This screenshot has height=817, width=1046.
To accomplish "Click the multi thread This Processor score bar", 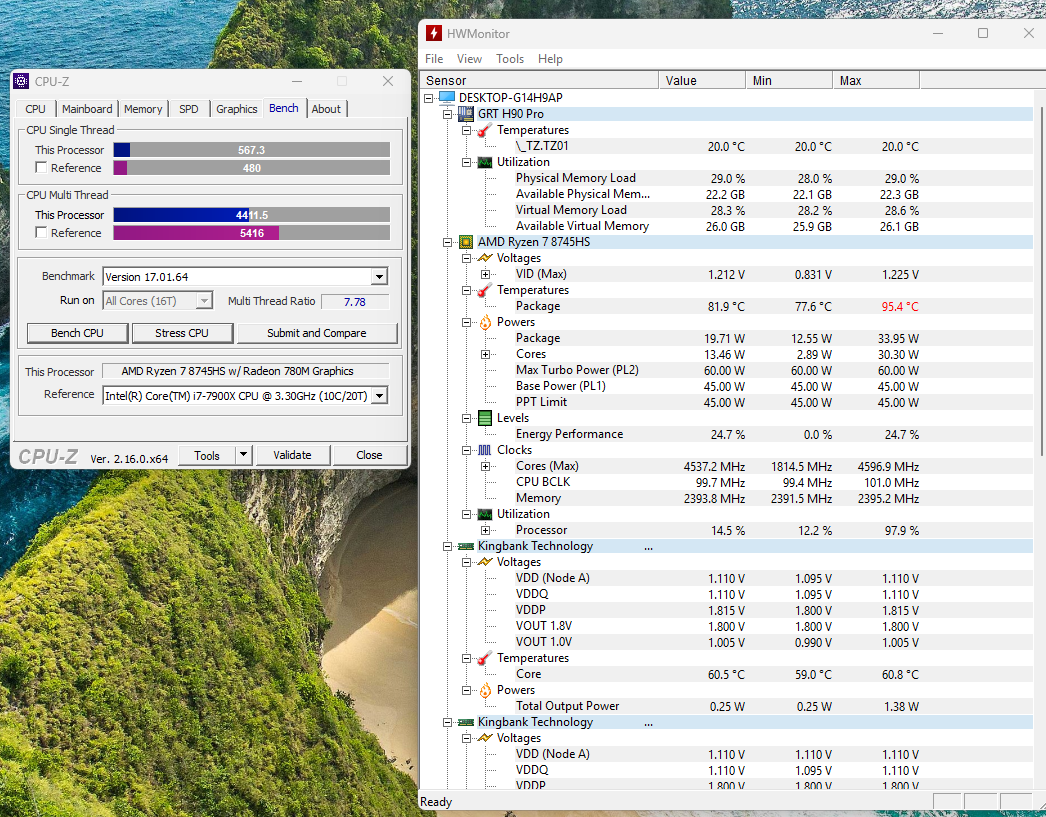I will pos(251,215).
